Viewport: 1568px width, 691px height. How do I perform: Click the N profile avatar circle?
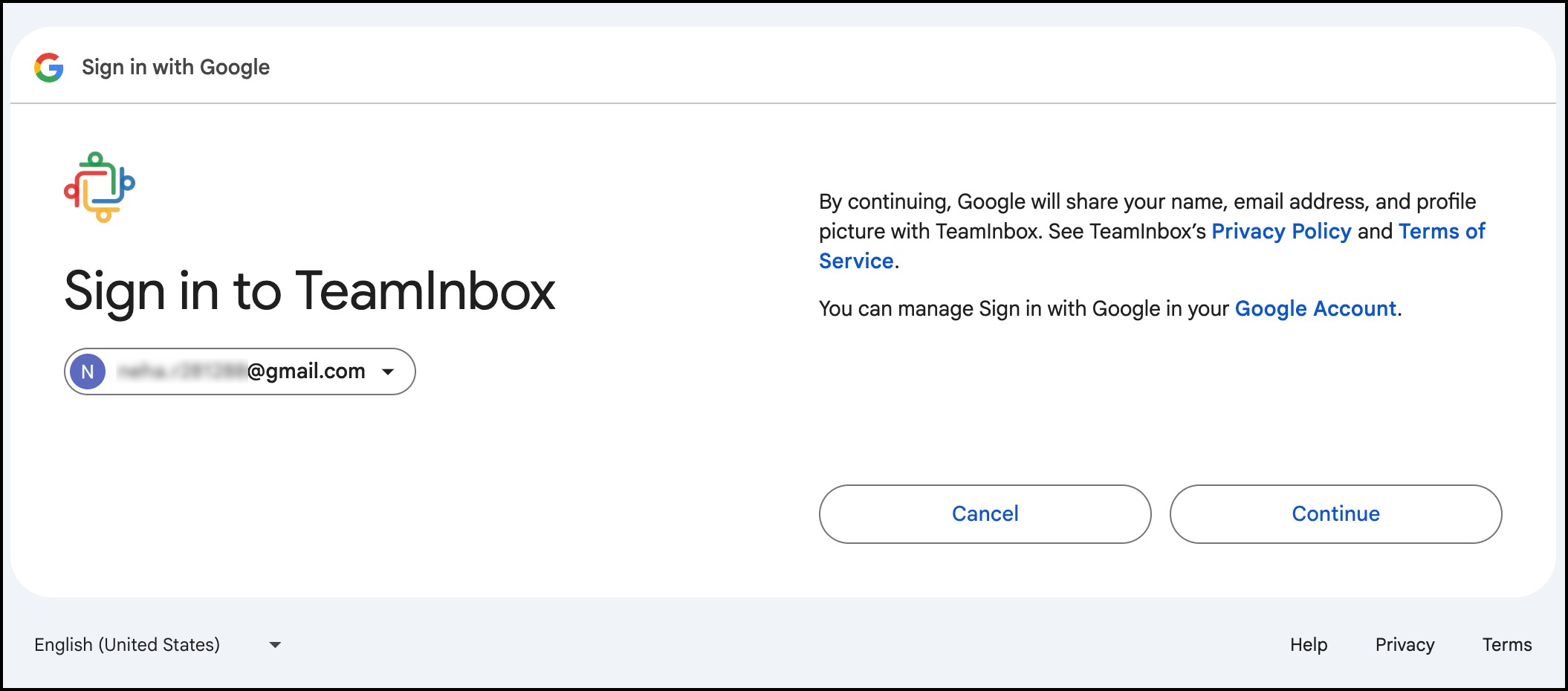pos(88,372)
